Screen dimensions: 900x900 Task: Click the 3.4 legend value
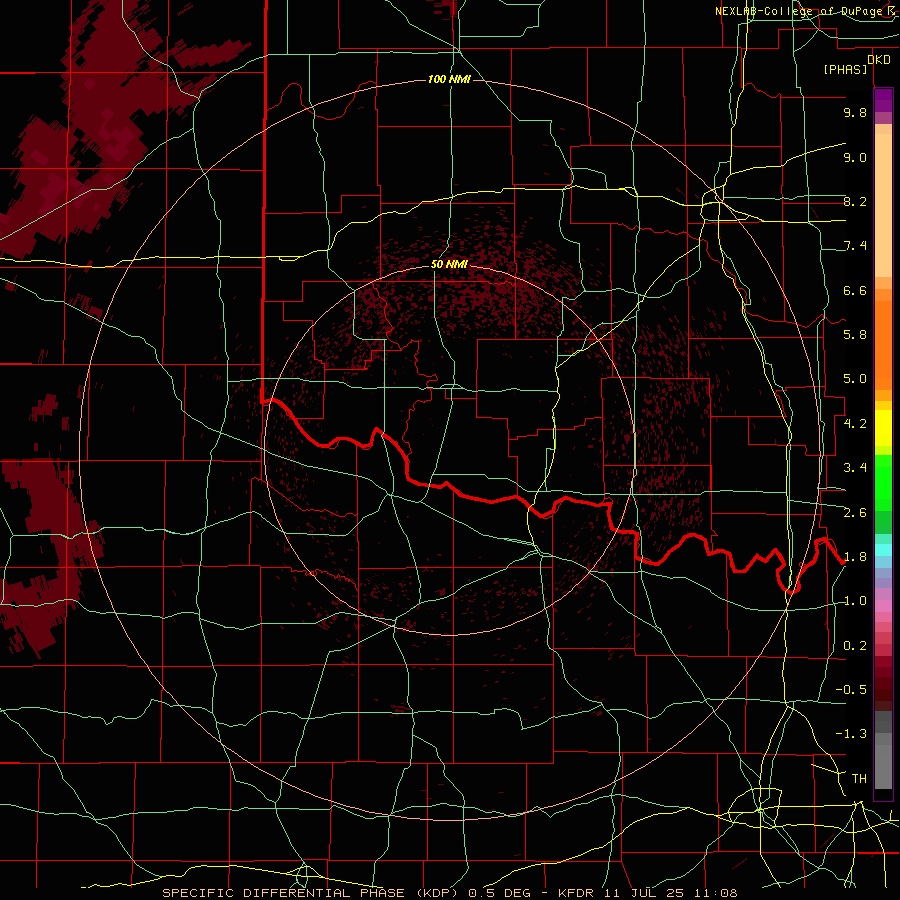855,468
